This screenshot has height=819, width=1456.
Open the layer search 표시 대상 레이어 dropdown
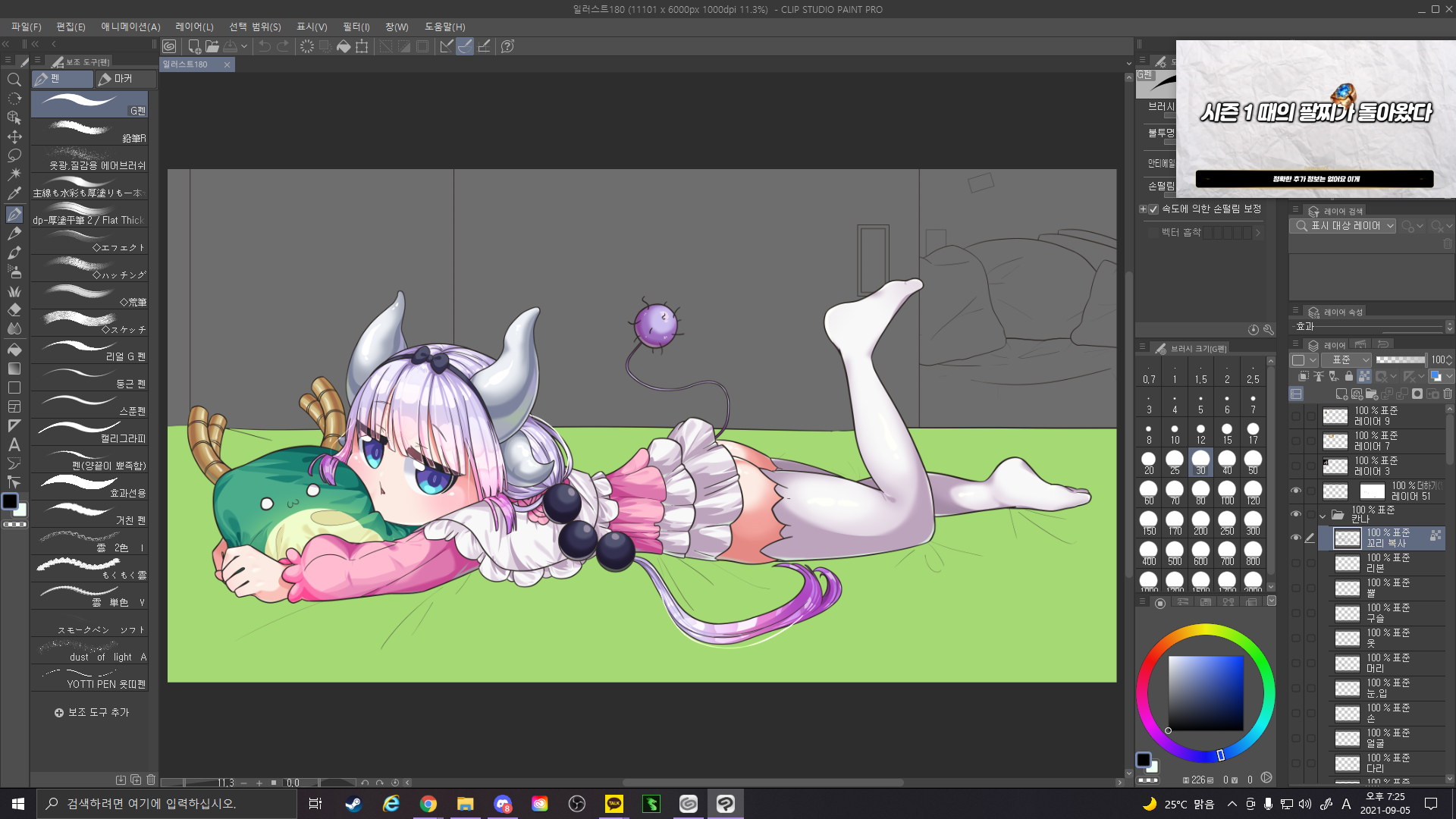click(1343, 226)
